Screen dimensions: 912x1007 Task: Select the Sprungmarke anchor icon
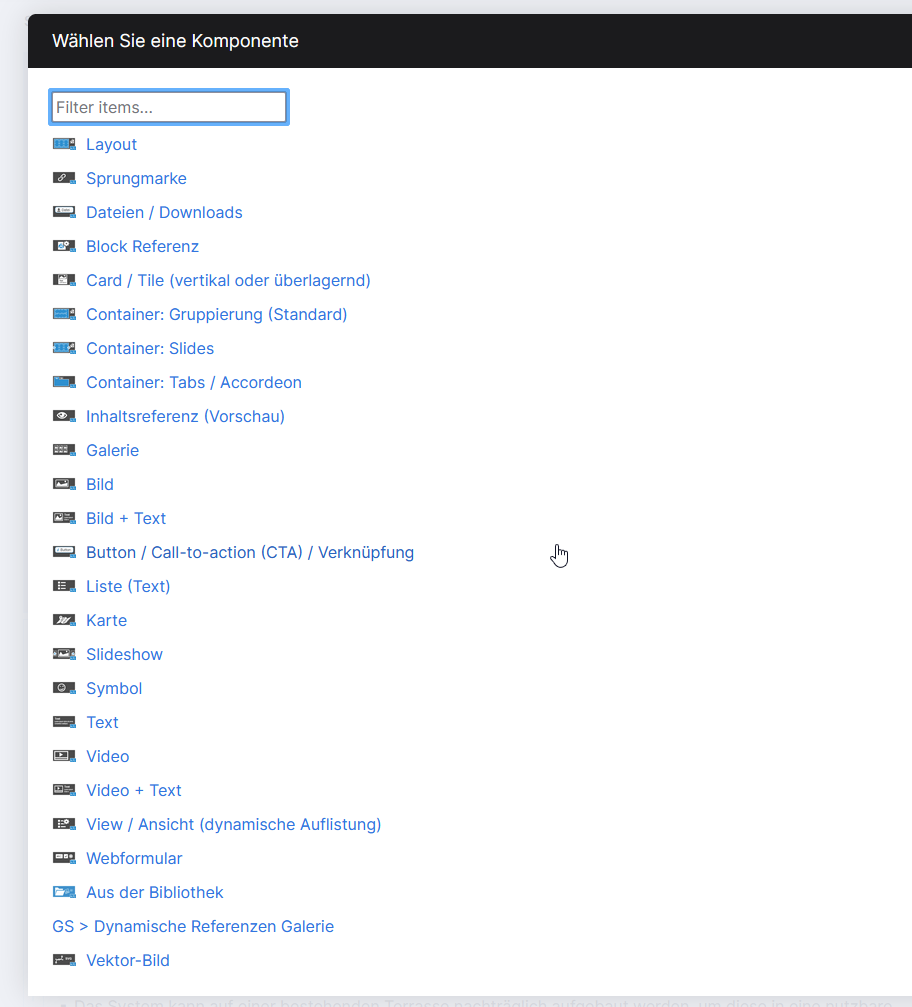(64, 177)
